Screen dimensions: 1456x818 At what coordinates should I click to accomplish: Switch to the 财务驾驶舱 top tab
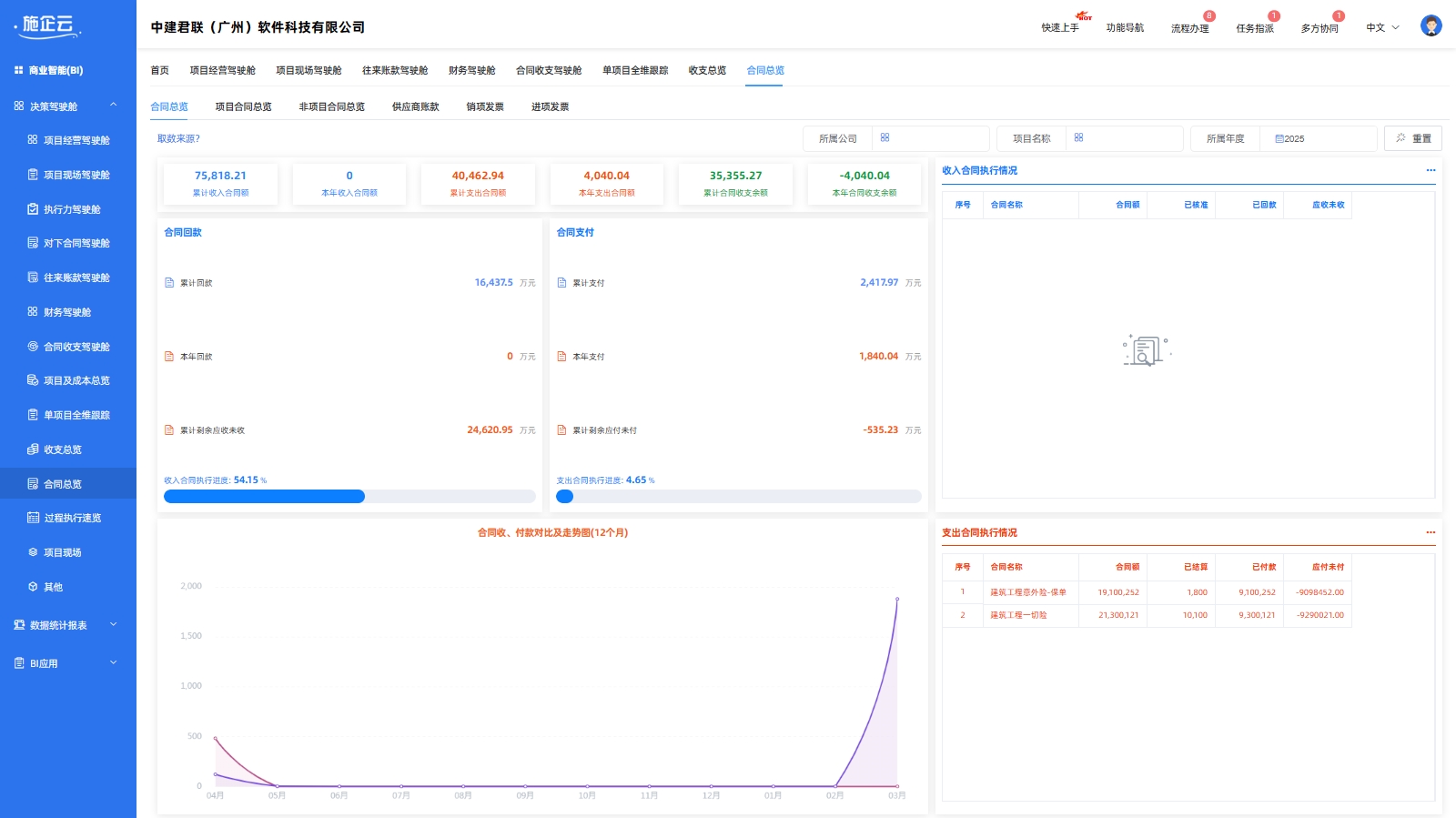(x=471, y=70)
